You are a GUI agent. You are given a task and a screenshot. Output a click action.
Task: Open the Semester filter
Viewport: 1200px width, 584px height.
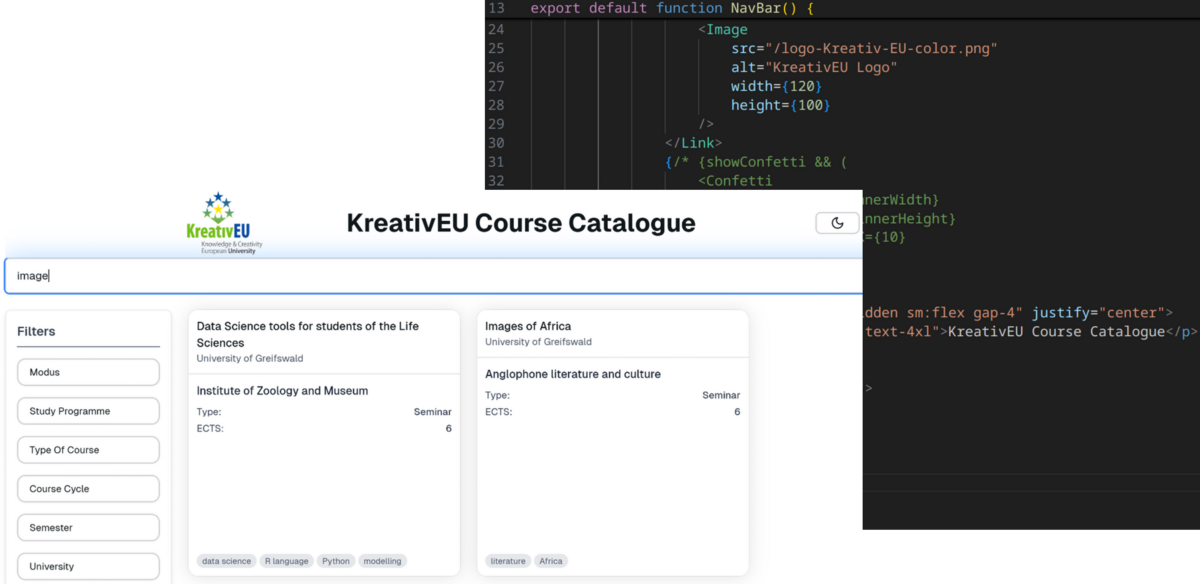88,528
